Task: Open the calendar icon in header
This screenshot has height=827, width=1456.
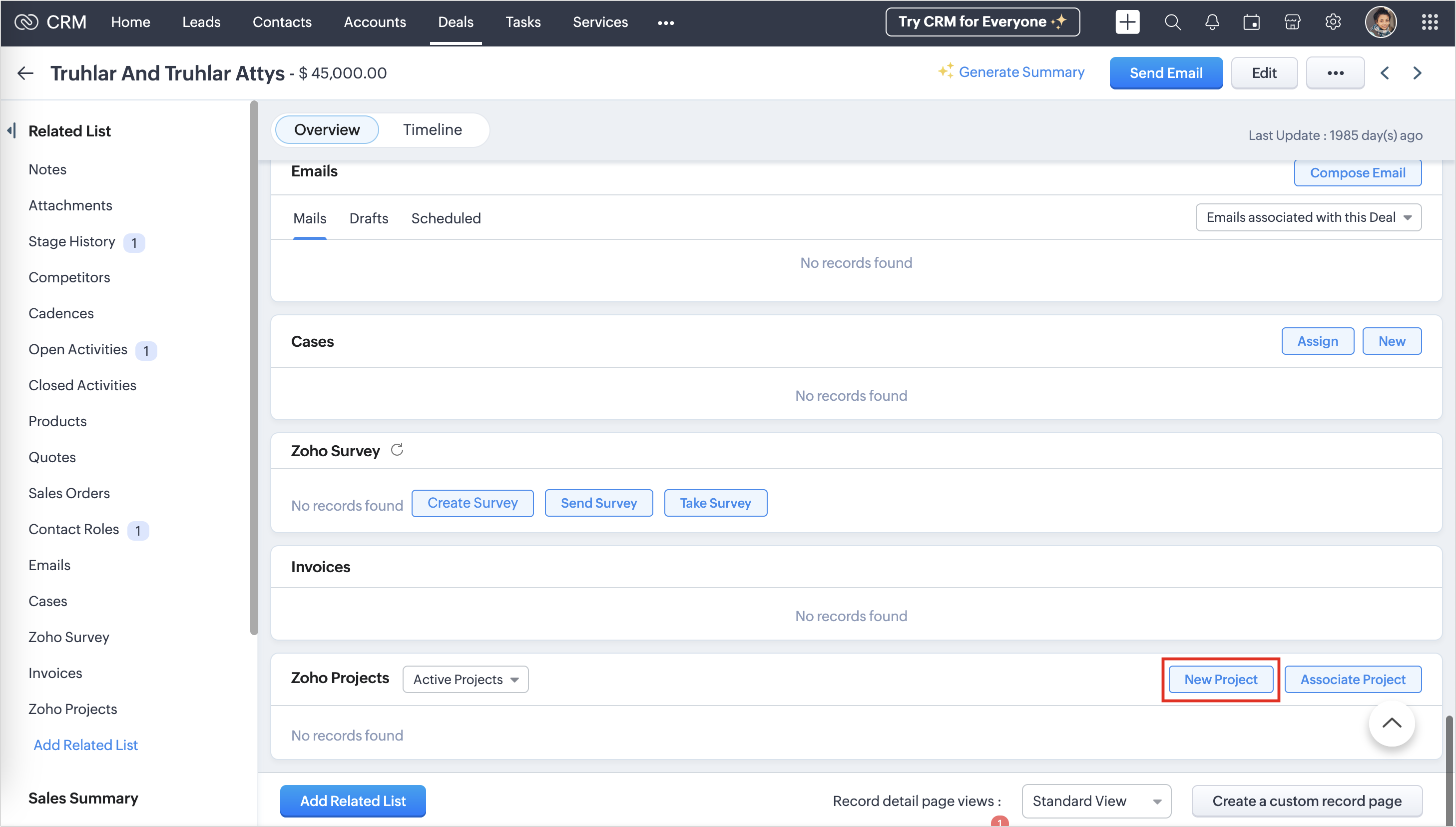Action: (x=1252, y=22)
